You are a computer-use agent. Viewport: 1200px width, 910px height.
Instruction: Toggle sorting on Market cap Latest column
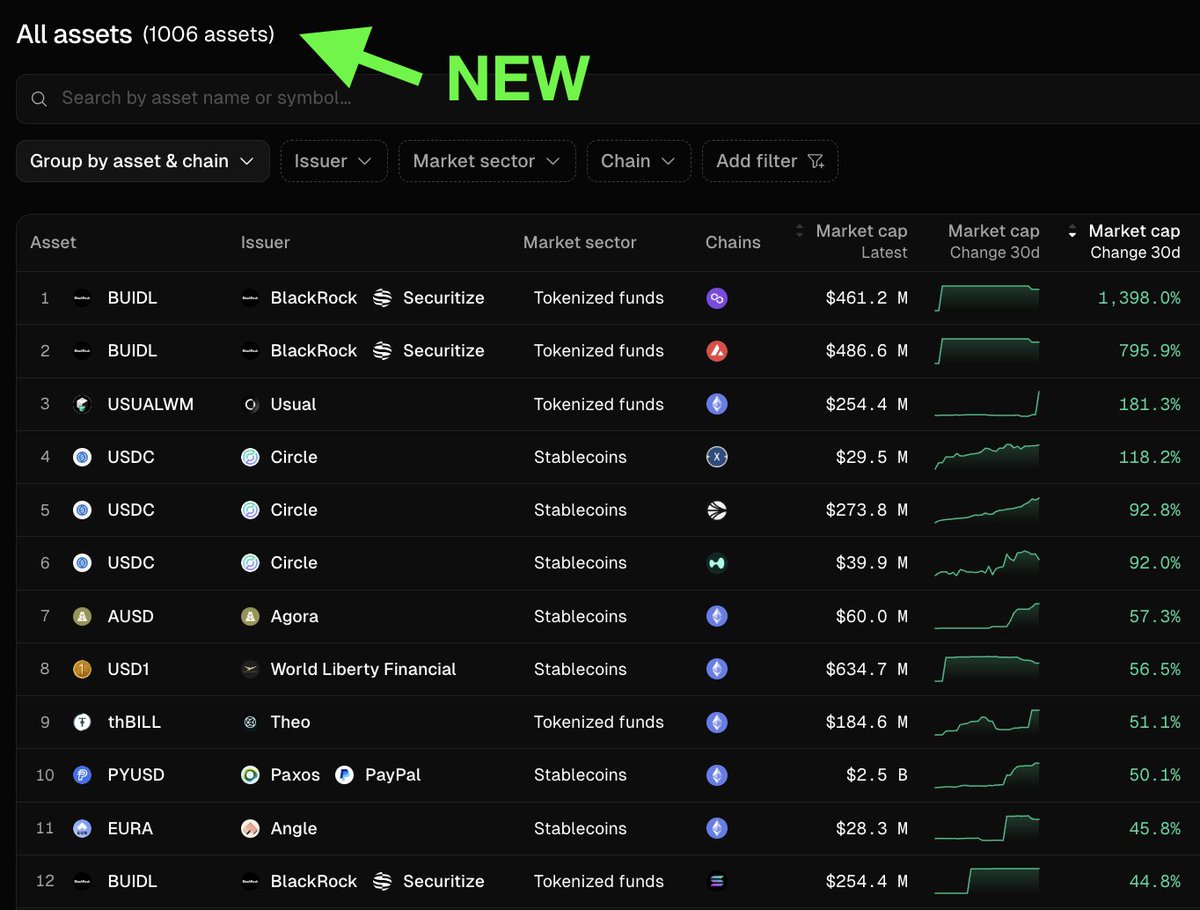(x=798, y=231)
